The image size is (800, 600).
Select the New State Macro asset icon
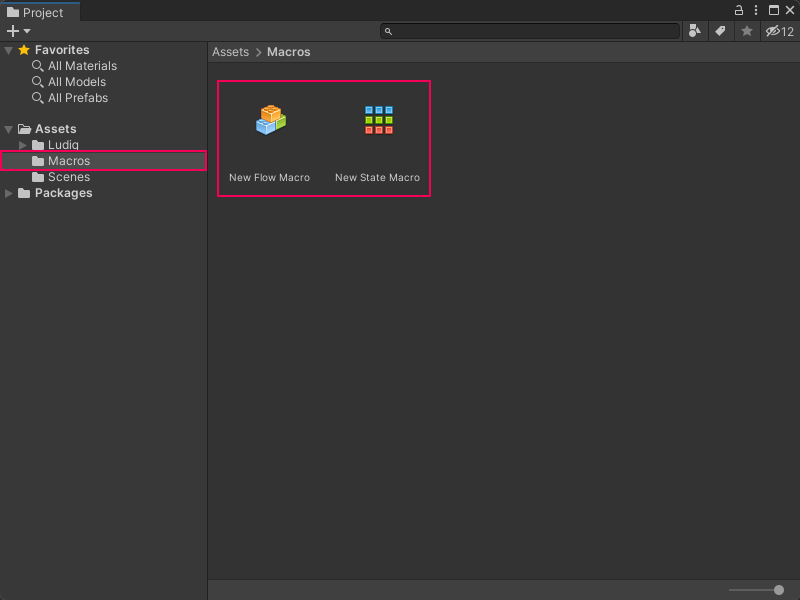tap(378, 121)
